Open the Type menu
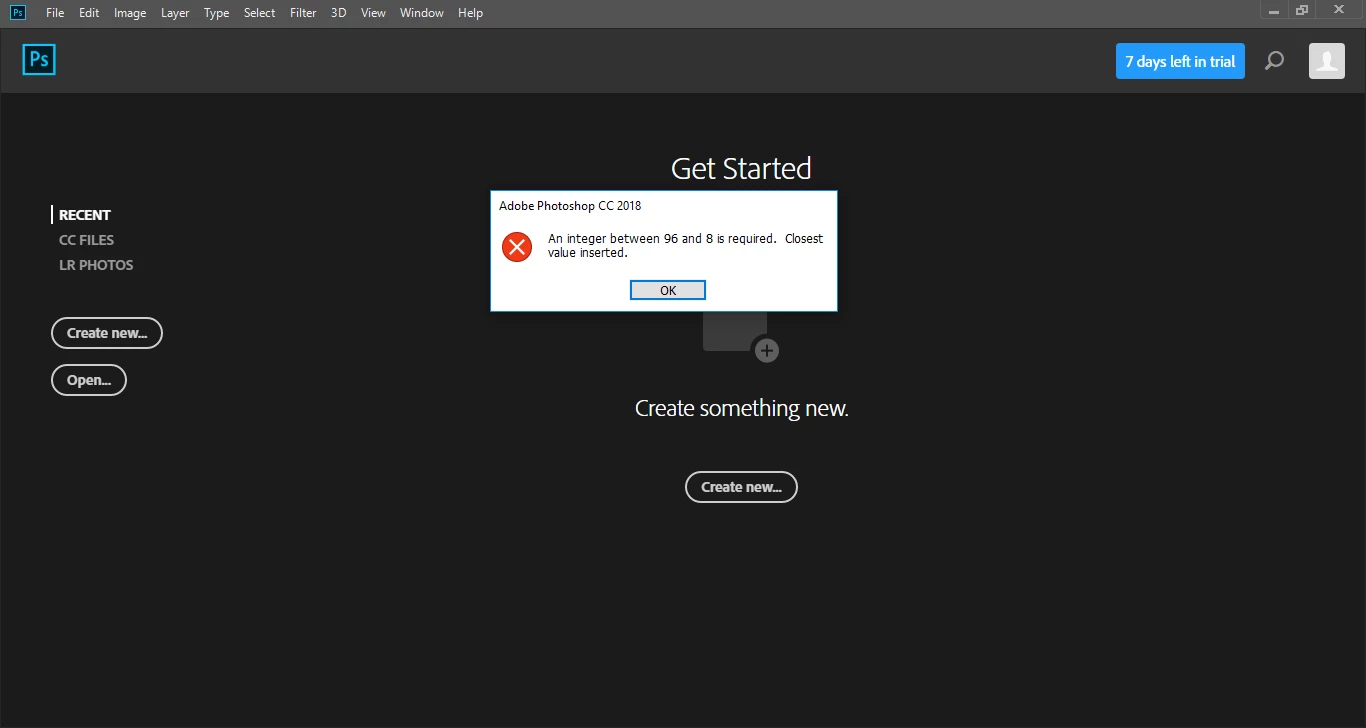 coord(216,13)
